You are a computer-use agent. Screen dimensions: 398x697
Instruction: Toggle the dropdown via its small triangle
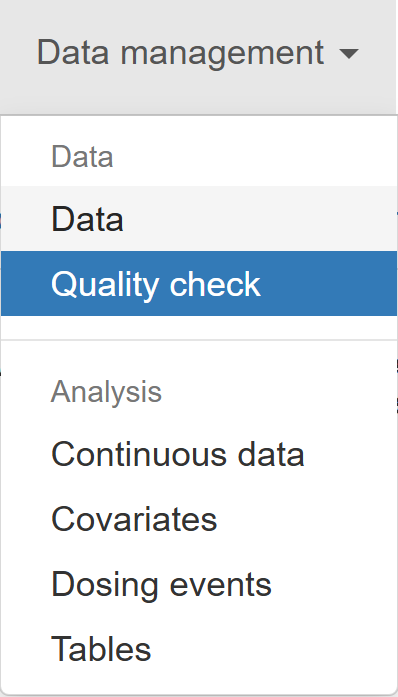[348, 54]
